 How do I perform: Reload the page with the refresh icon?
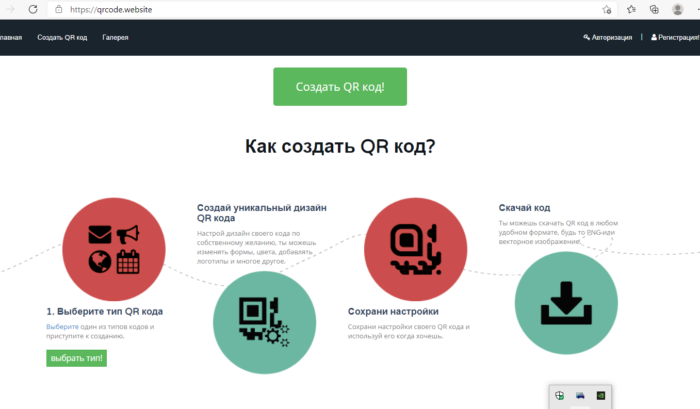pyautogui.click(x=33, y=9)
